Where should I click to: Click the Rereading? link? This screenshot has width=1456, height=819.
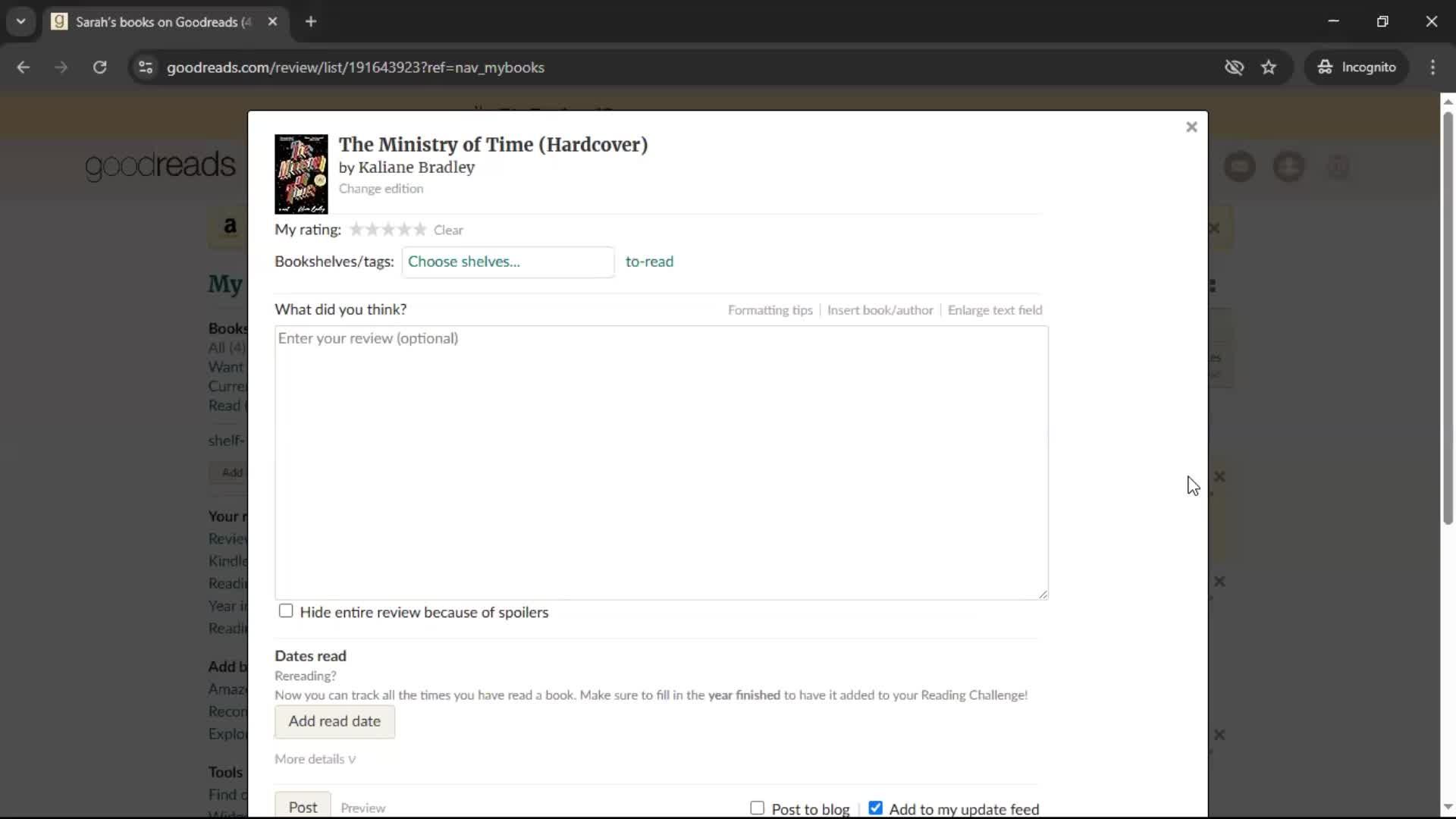tap(305, 676)
